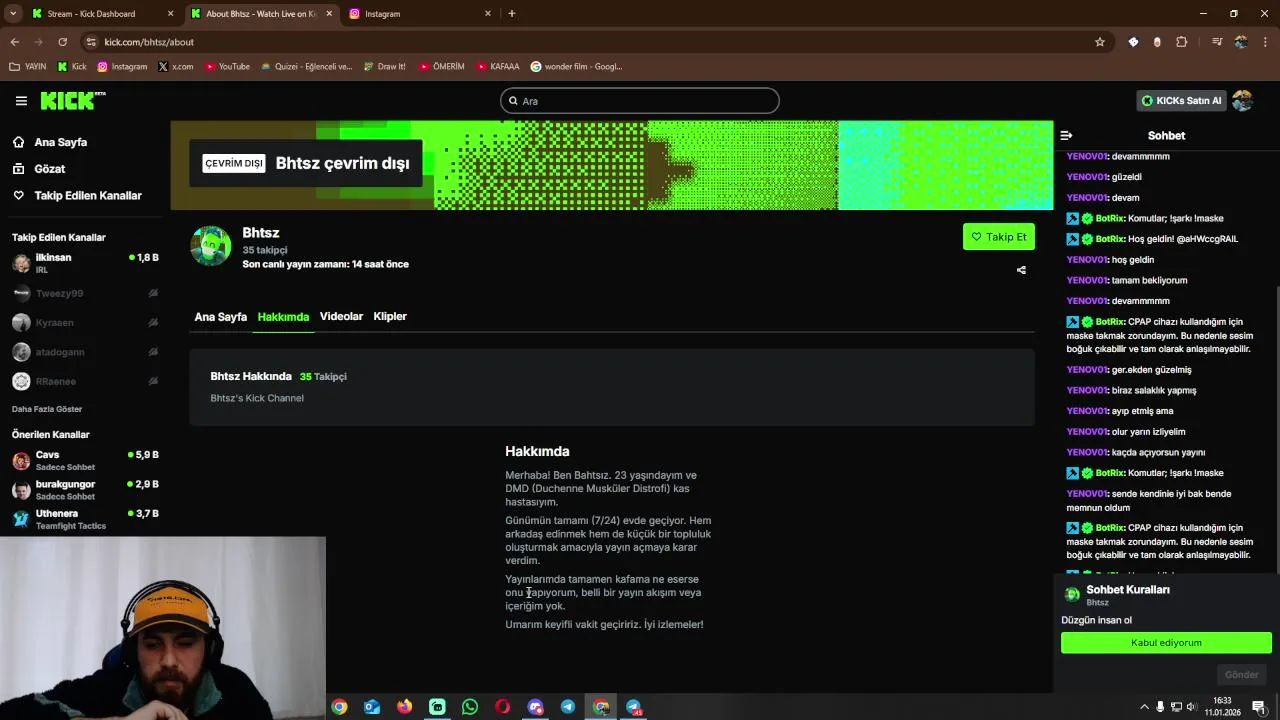
Task: Open Tweezy99 offline channel
Action: (85, 294)
